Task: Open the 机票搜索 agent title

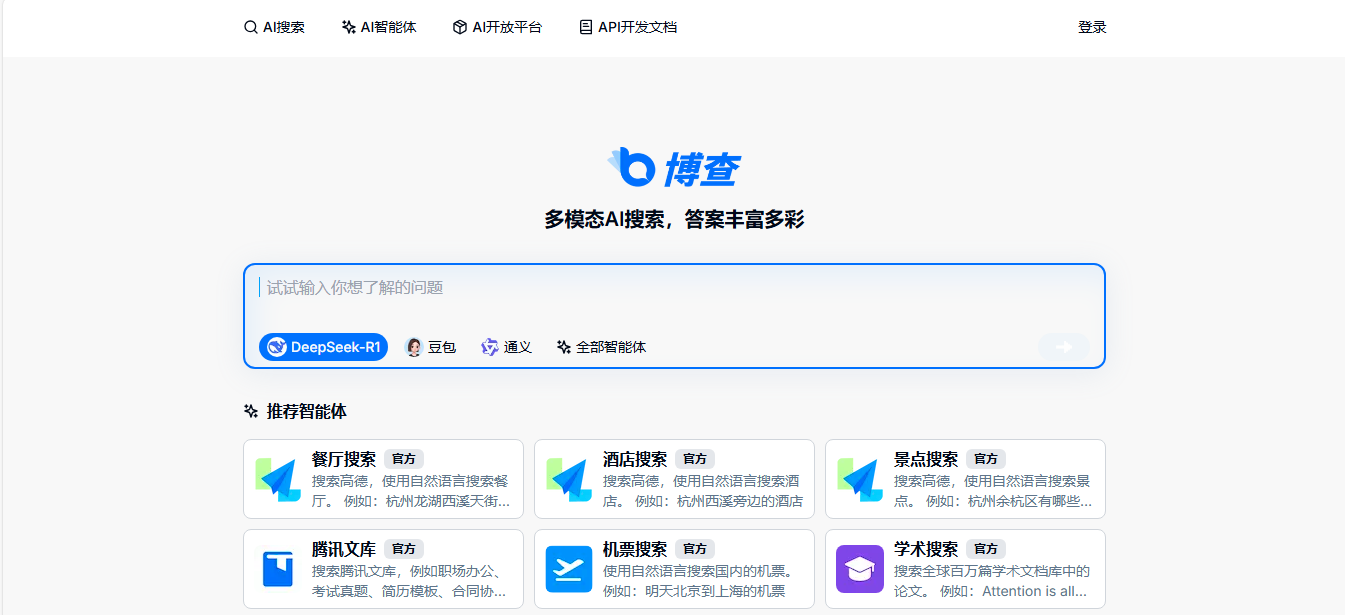Action: pyautogui.click(x=635, y=549)
